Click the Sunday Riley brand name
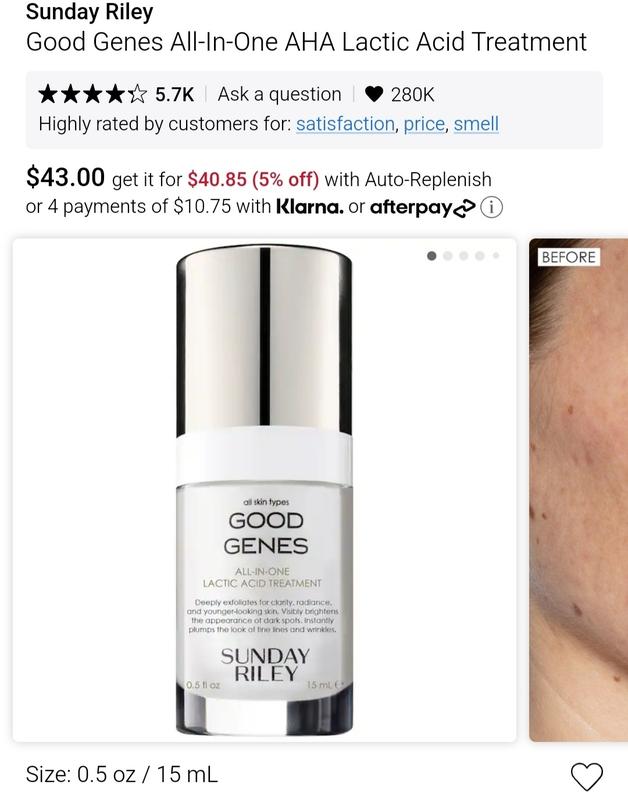Image resolution: width=628 pixels, height=800 pixels. 89,12
